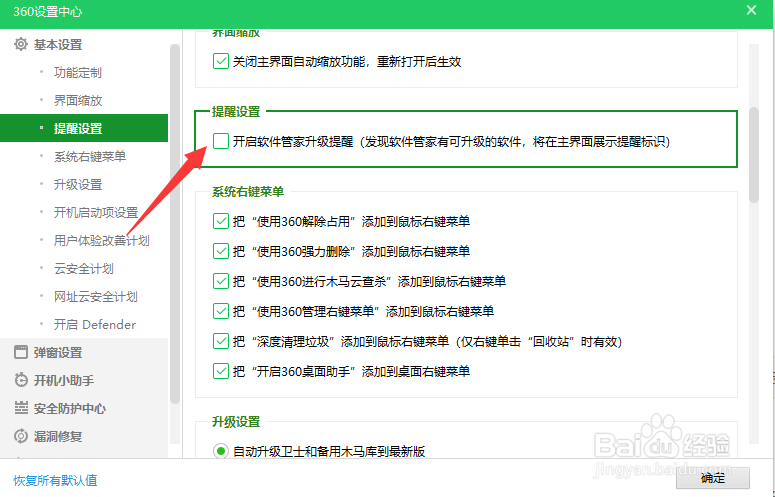Uncheck 使用360管理右键菜单 option
775x497 pixels.
click(x=220, y=311)
